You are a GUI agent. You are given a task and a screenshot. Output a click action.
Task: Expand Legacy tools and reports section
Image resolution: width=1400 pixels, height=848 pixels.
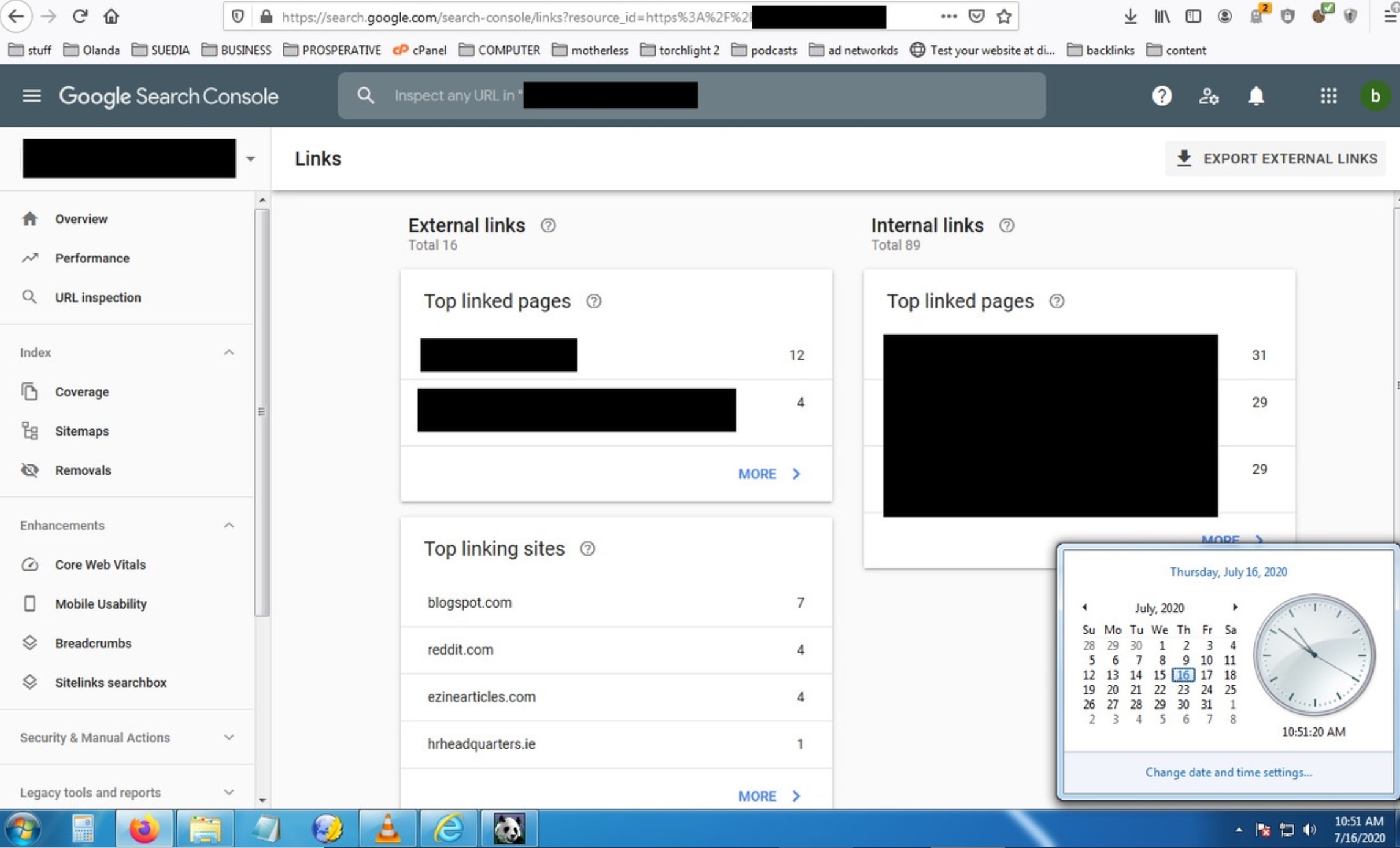[229, 792]
